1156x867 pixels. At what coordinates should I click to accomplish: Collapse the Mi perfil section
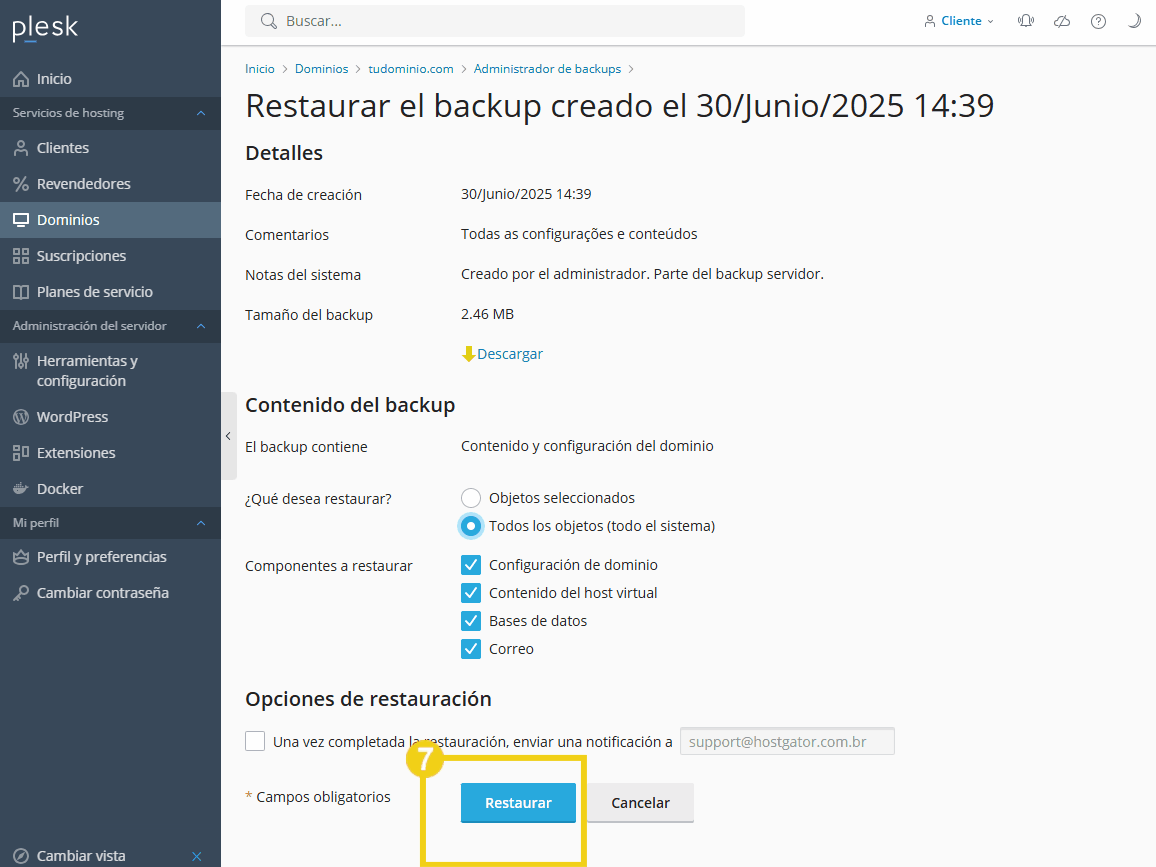coord(201,523)
